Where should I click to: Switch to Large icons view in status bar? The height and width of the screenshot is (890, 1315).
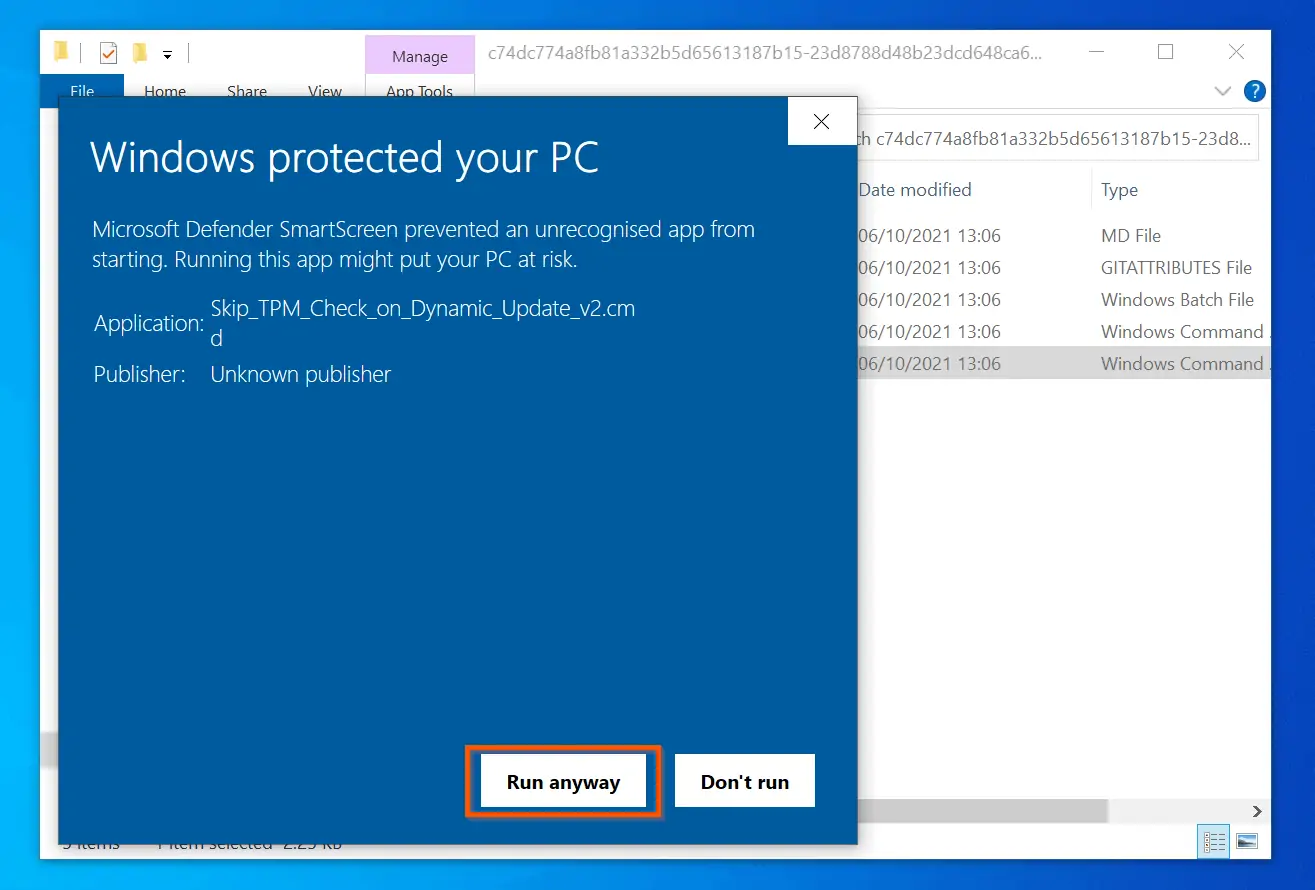click(1247, 842)
